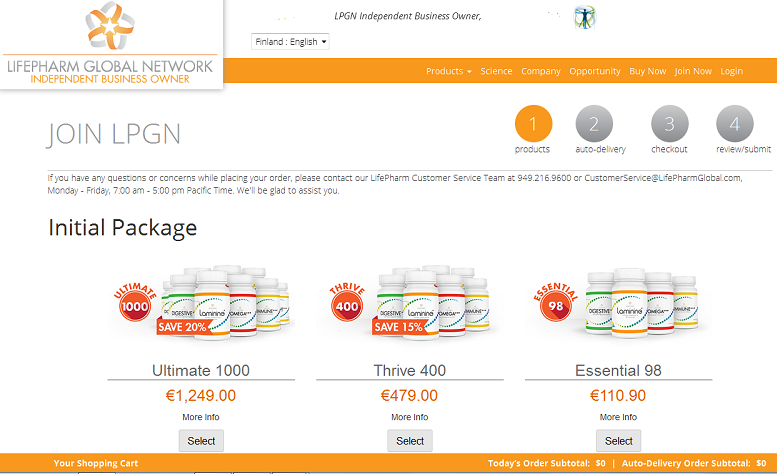This screenshot has height=474, width=777.
Task: Open the Science menu item
Action: [x=496, y=71]
